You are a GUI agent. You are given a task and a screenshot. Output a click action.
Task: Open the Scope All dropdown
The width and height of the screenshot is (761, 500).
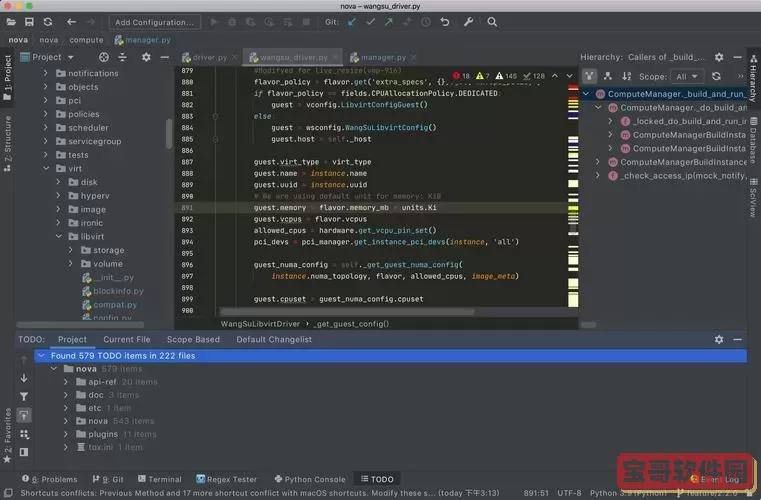point(686,76)
